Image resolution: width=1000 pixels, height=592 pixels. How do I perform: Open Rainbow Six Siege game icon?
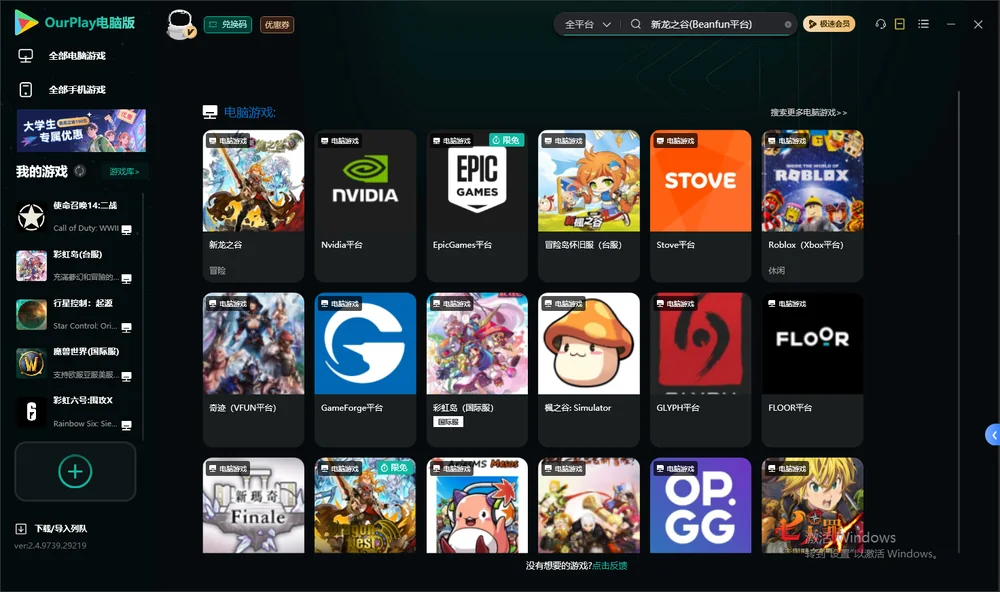point(31,412)
